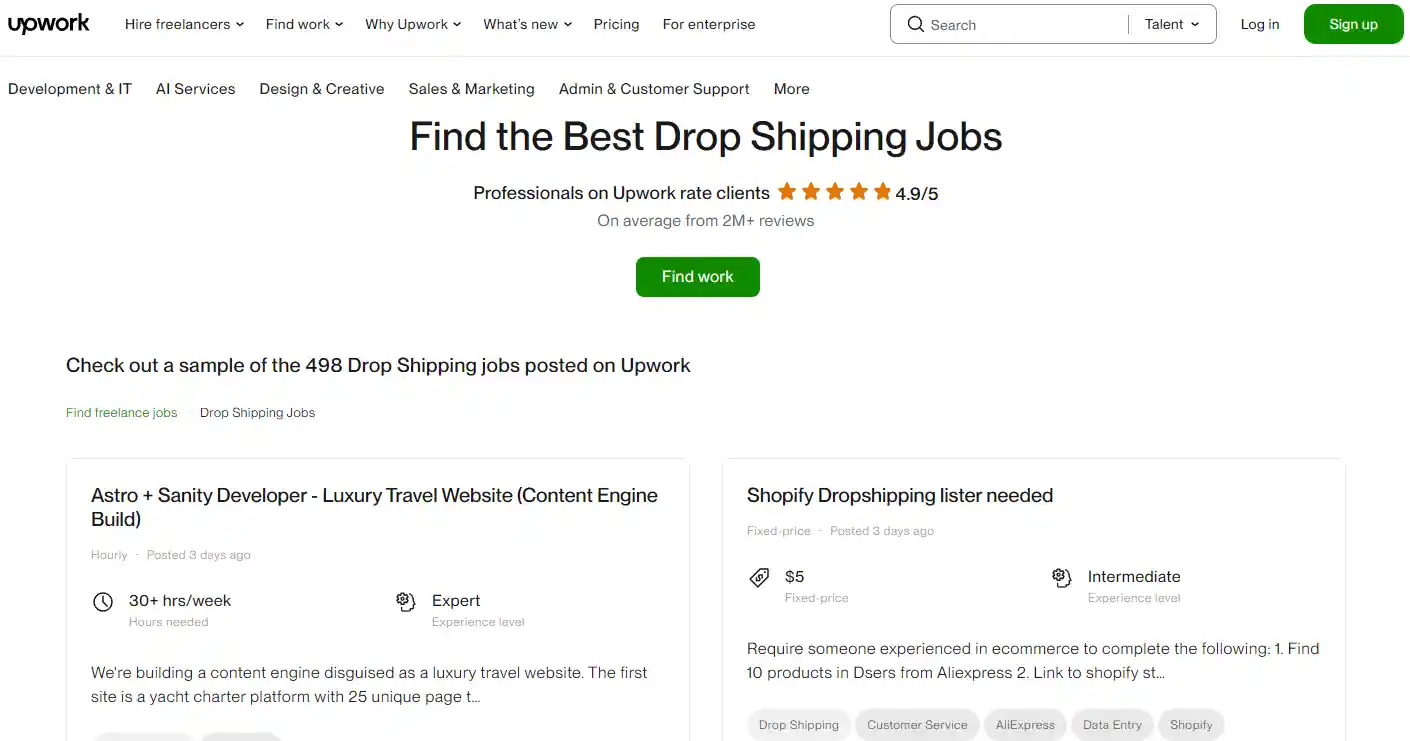Open the What's new dropdown

pyautogui.click(x=526, y=24)
